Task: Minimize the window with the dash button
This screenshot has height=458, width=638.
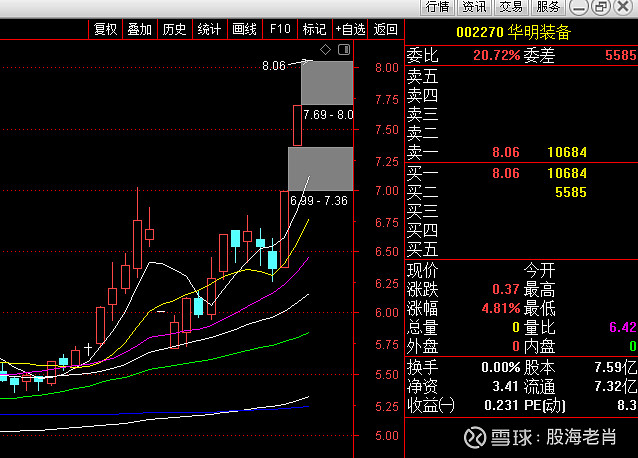Action: coord(579,7)
